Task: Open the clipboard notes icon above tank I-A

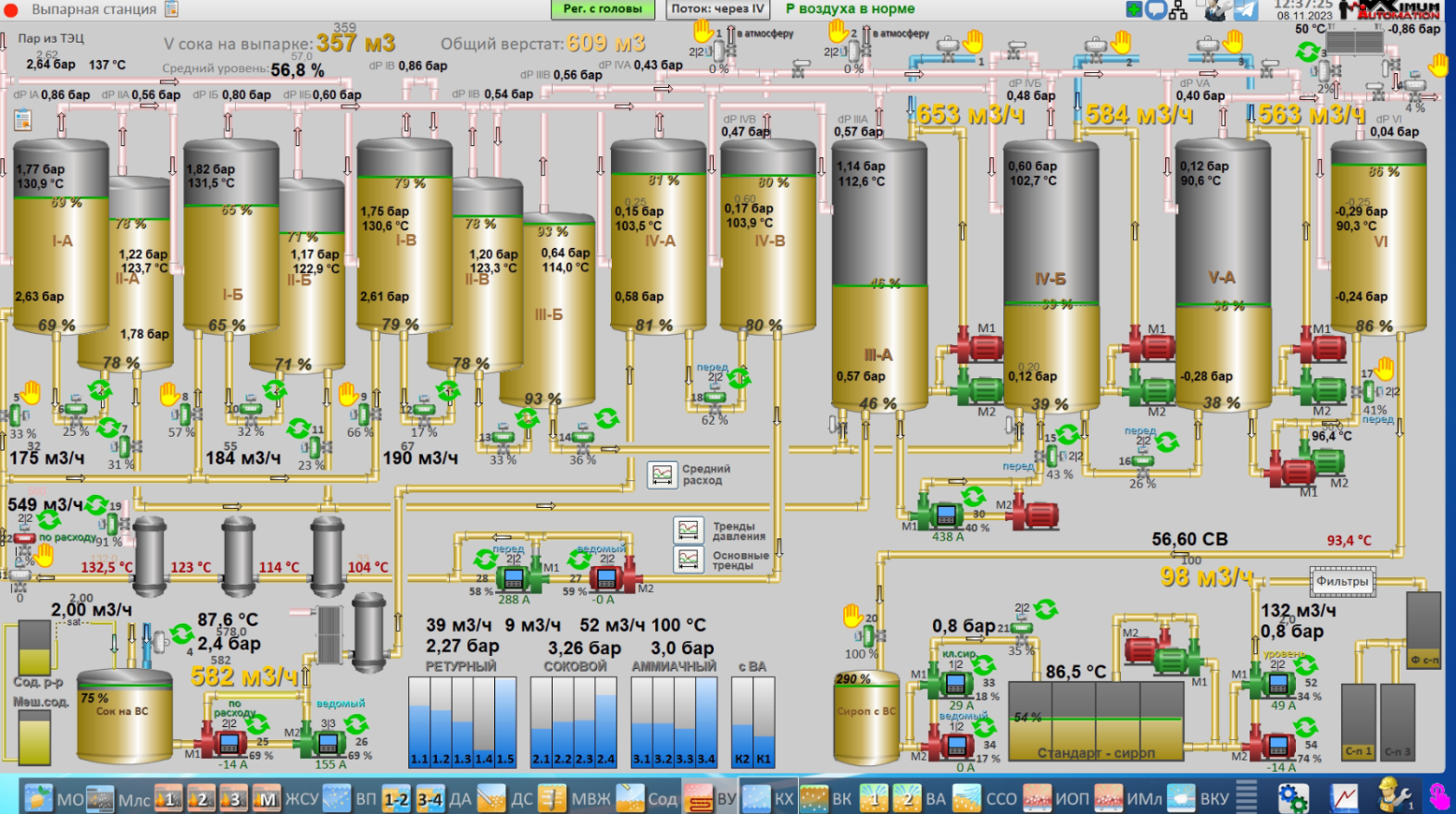Action: 22,120
